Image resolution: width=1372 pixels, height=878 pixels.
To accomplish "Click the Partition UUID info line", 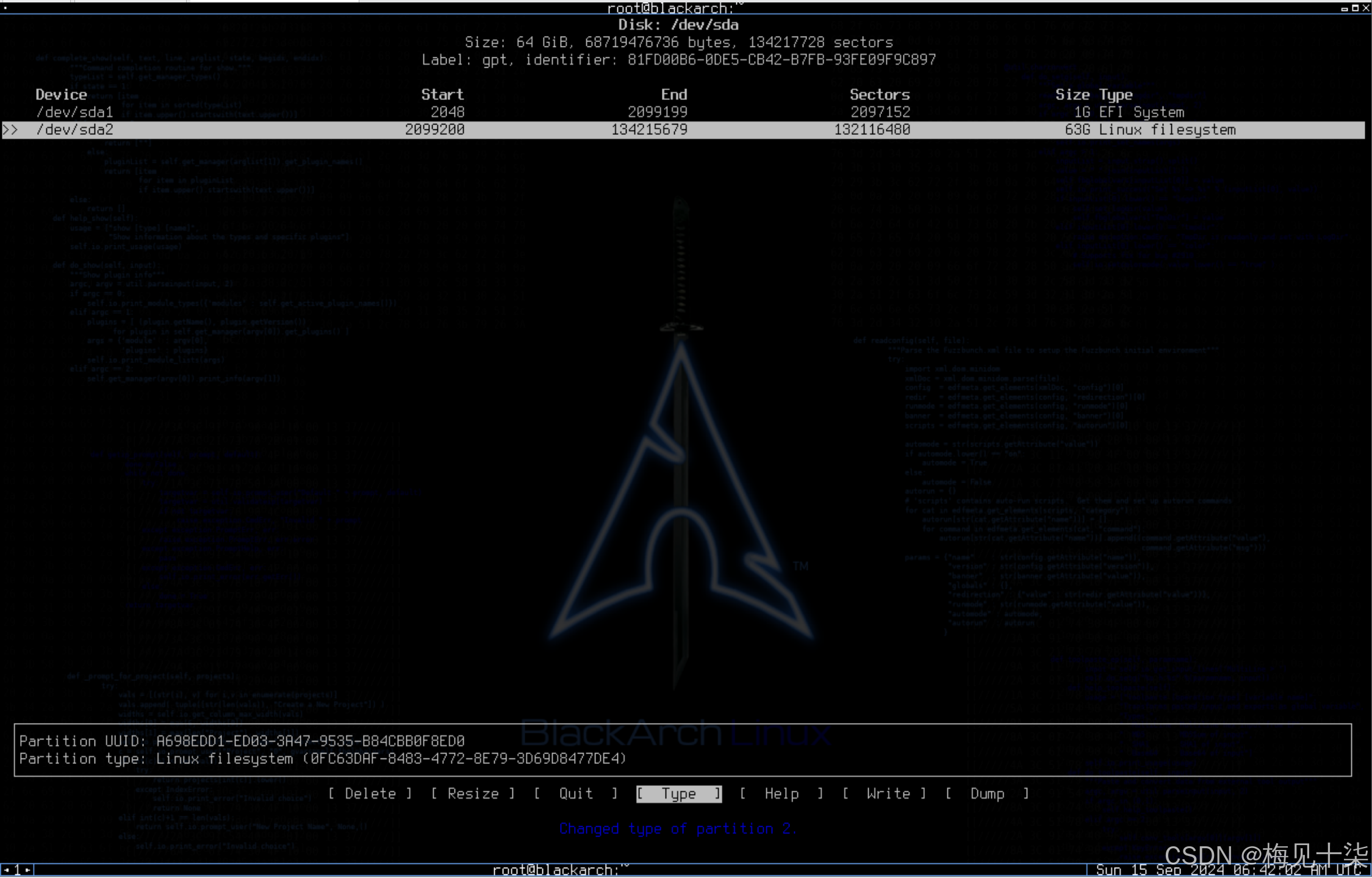I will (x=242, y=741).
